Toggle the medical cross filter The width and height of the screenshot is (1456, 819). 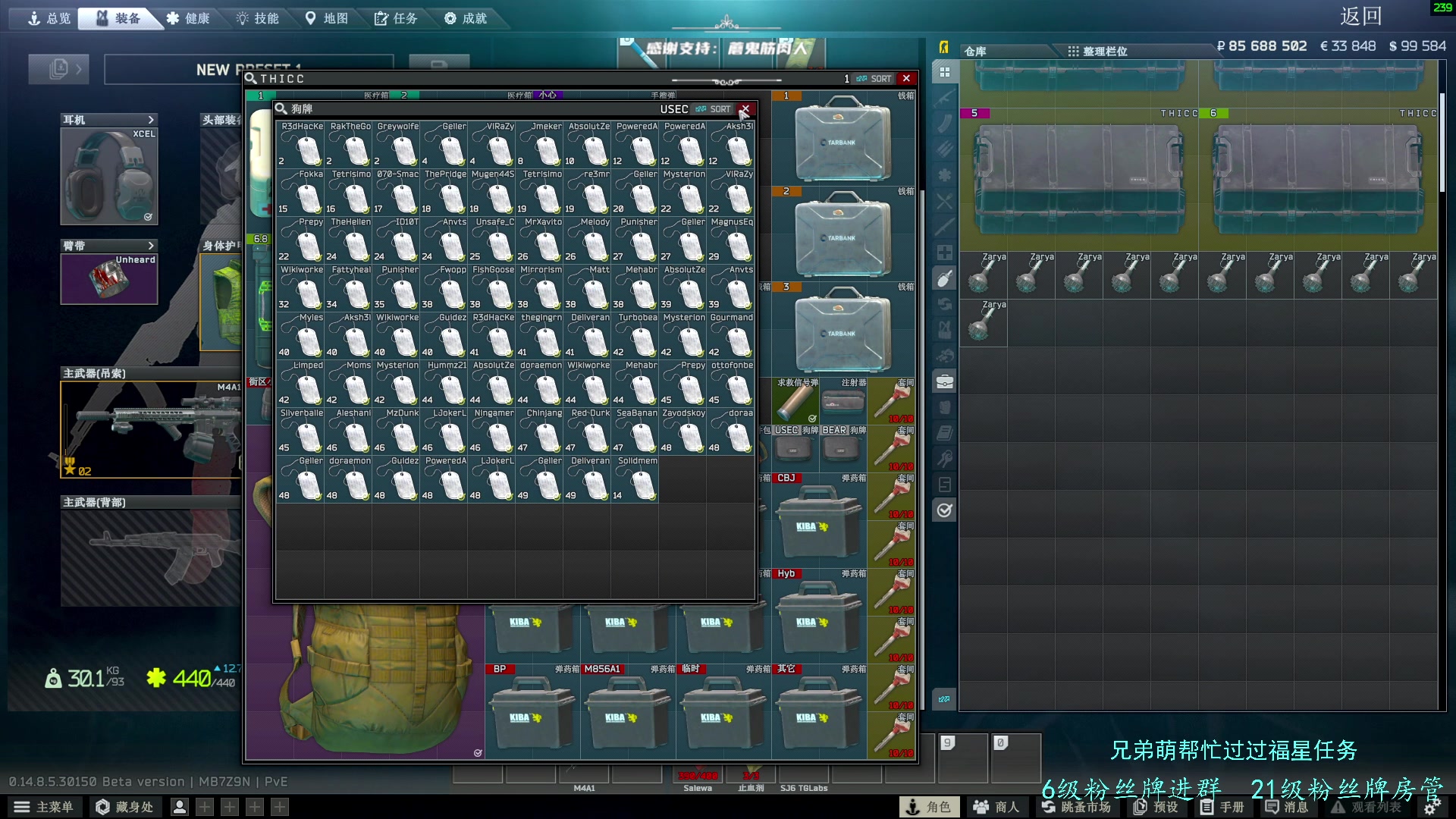(944, 253)
